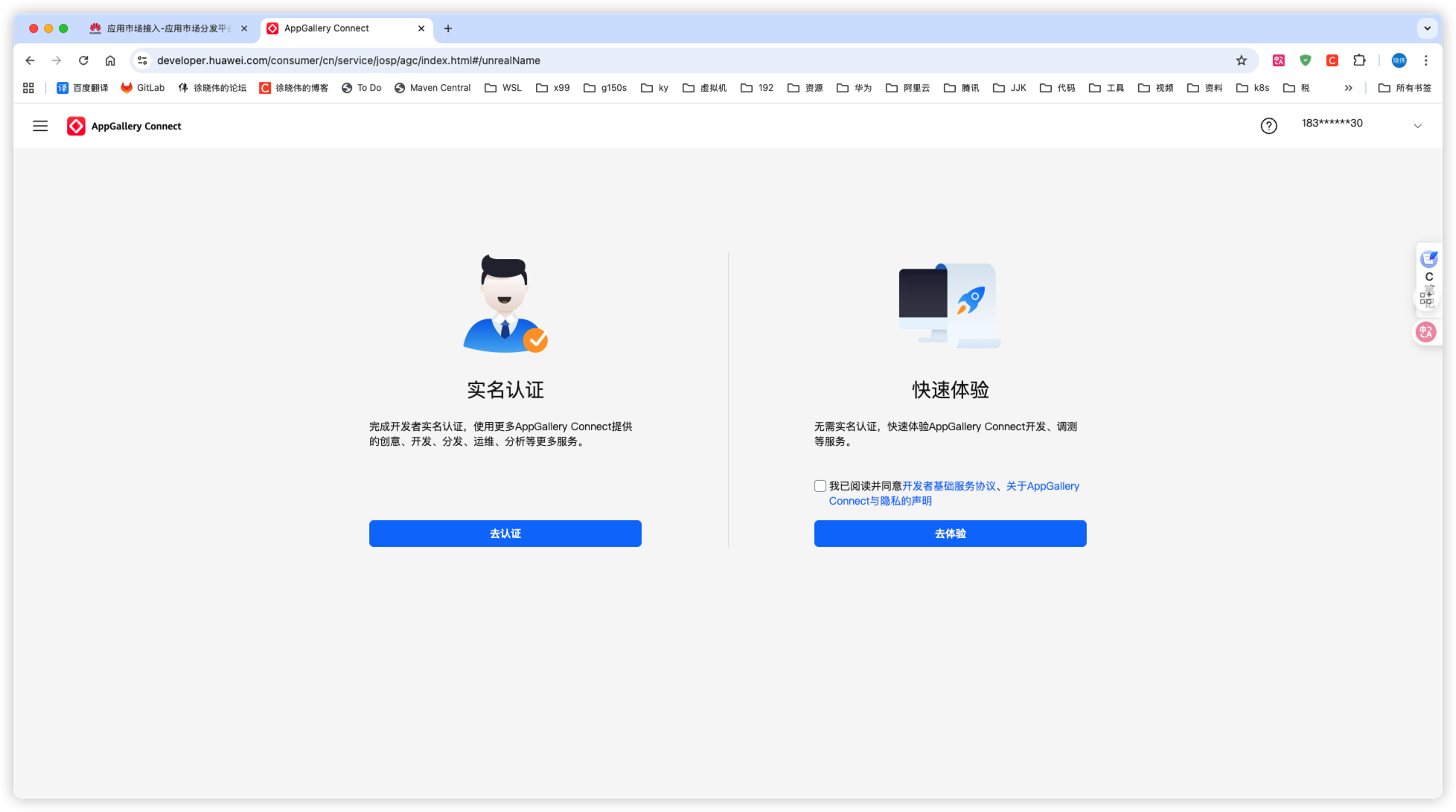This screenshot has width=1456, height=812.
Task: Bookmark this page with the star icon
Action: click(1241, 60)
